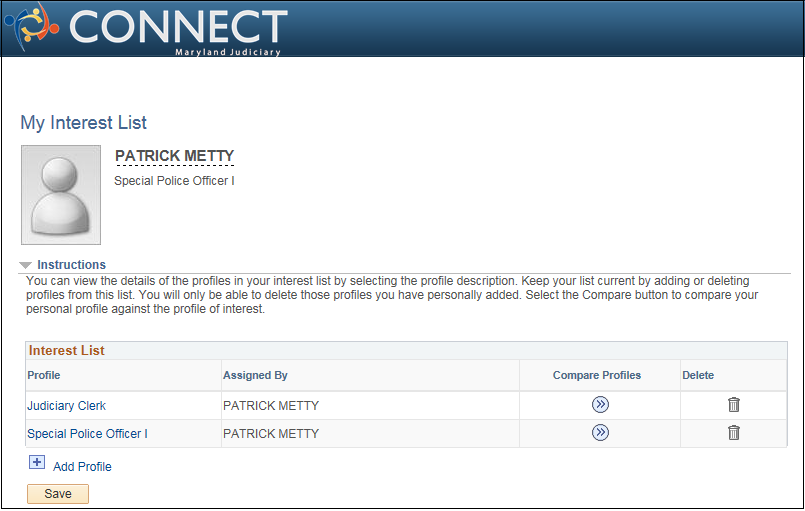Click the user avatar placeholder image
Viewport: 805px width, 511px height.
point(61,195)
